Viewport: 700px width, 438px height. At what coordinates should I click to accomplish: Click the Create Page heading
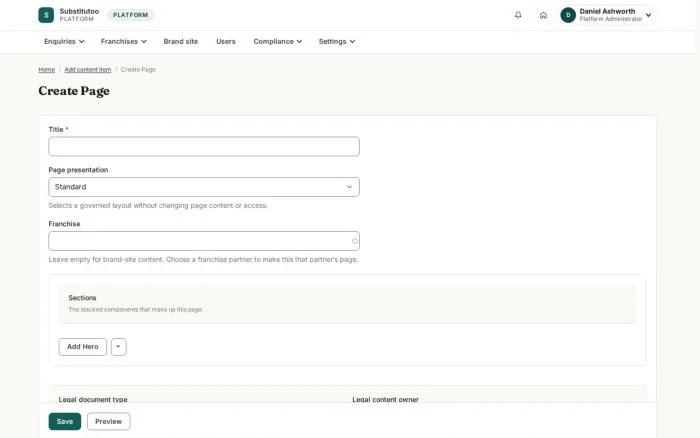pos(74,91)
